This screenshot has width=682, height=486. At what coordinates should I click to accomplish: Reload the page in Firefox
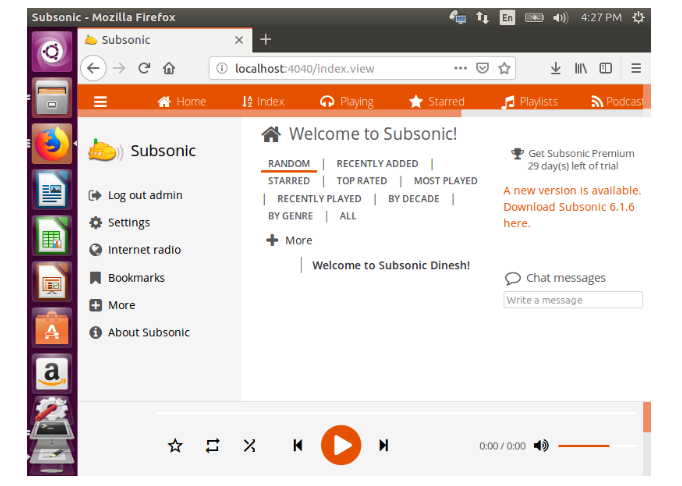144,68
